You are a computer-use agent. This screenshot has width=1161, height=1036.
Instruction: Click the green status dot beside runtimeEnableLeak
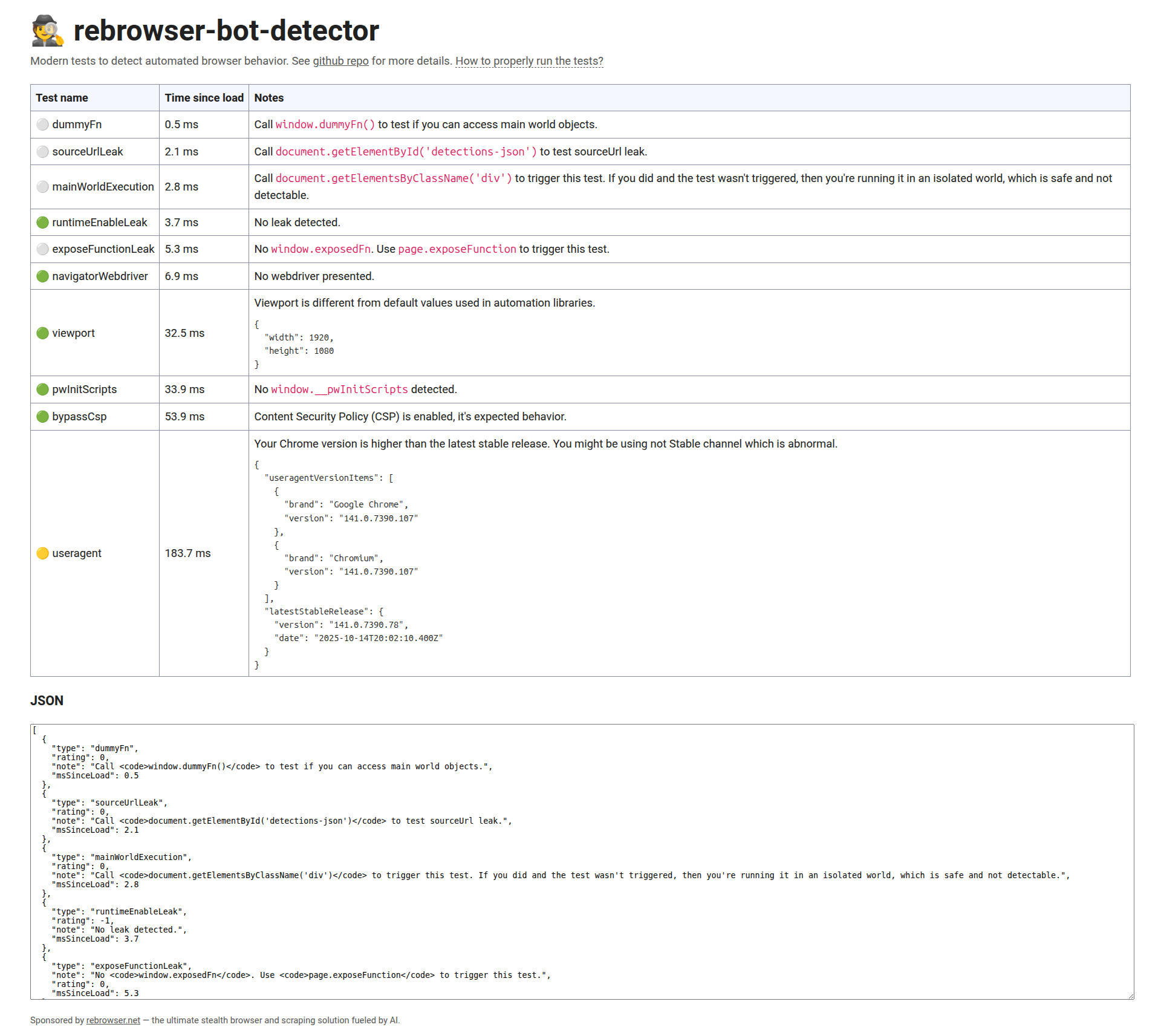coord(42,223)
